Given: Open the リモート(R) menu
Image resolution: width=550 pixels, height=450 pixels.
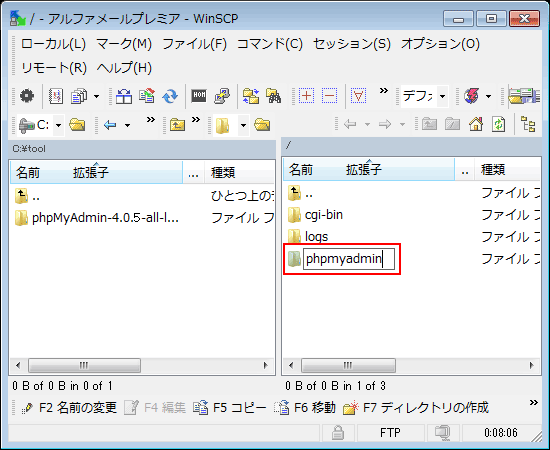Looking at the screenshot, I should (54, 68).
